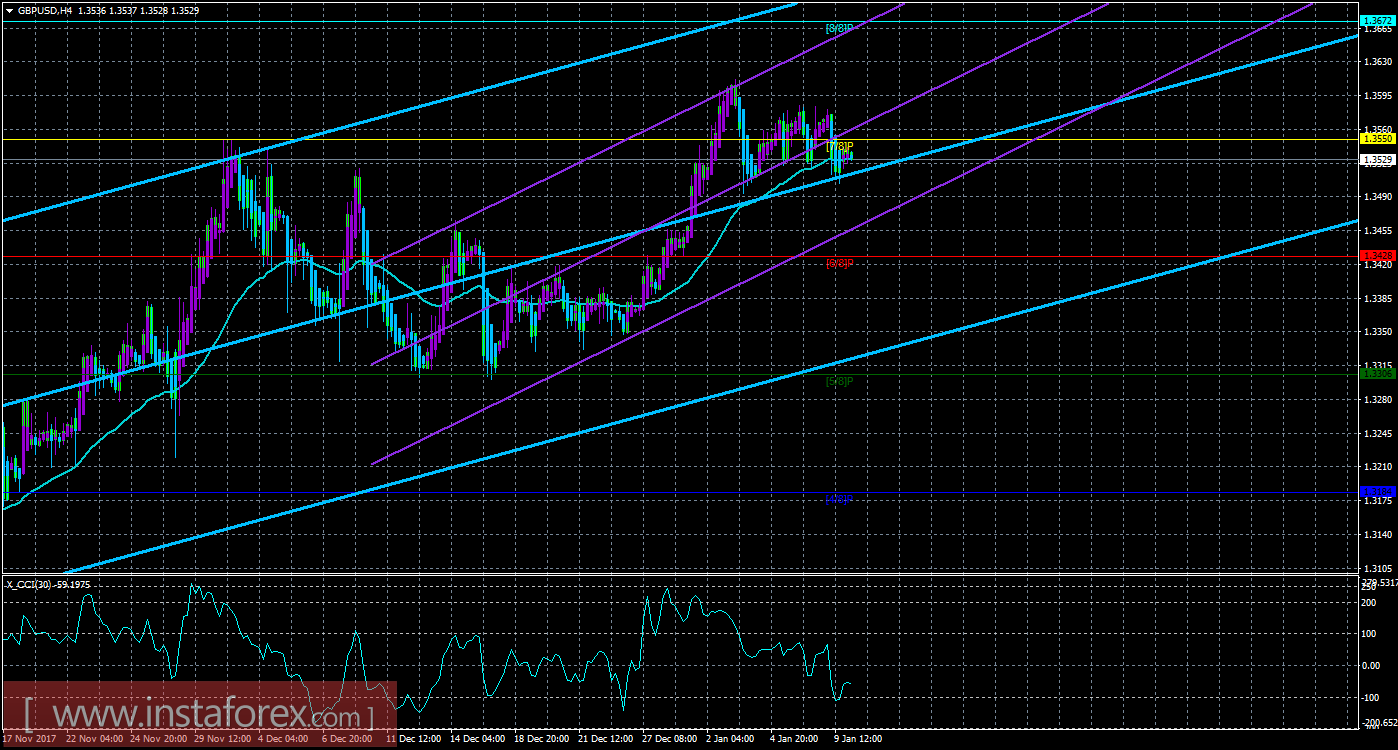Click the CCI scale value 100
This screenshot has height=750, width=1398.
[x=1370, y=633]
